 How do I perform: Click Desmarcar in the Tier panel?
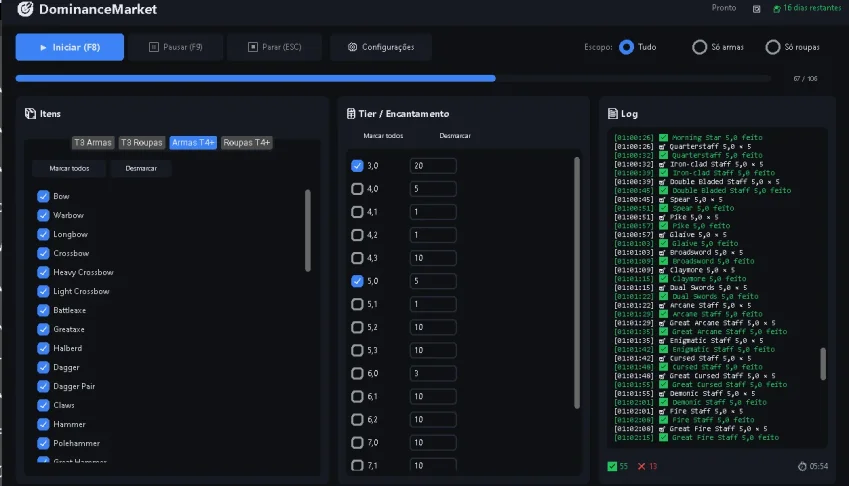(455, 136)
